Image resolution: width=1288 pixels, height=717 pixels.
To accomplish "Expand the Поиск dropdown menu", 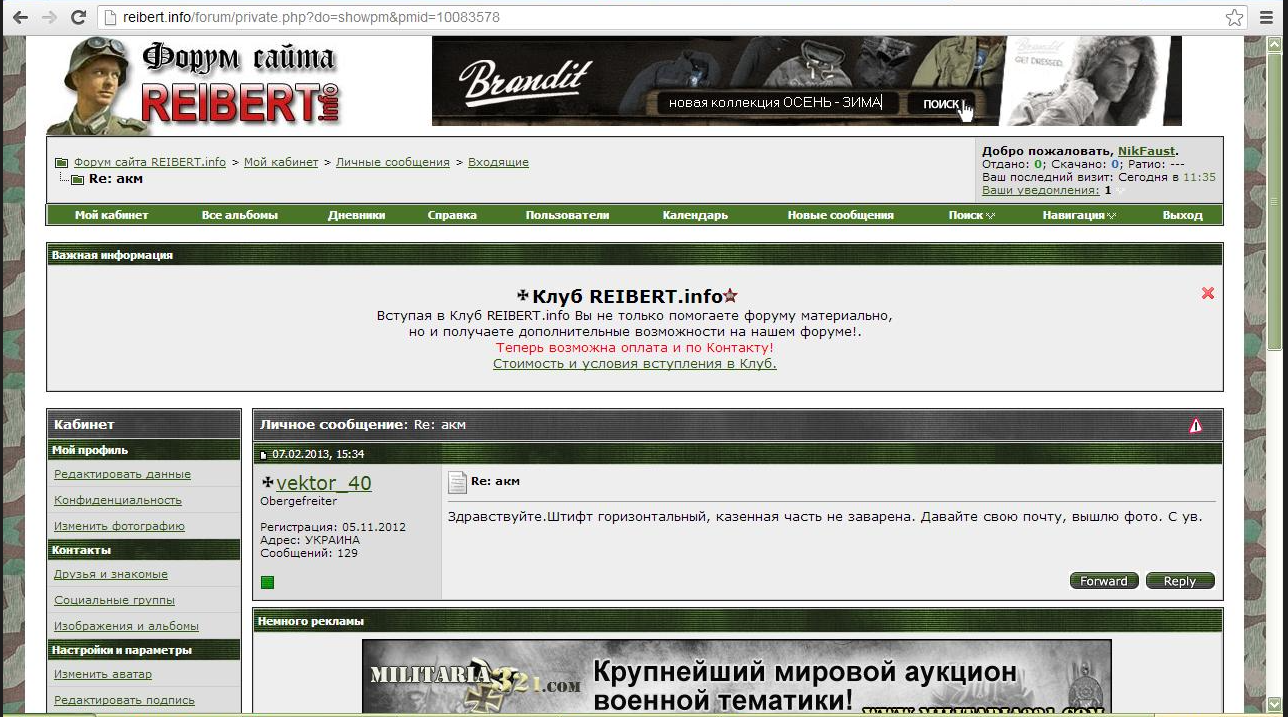I will tap(972, 215).
